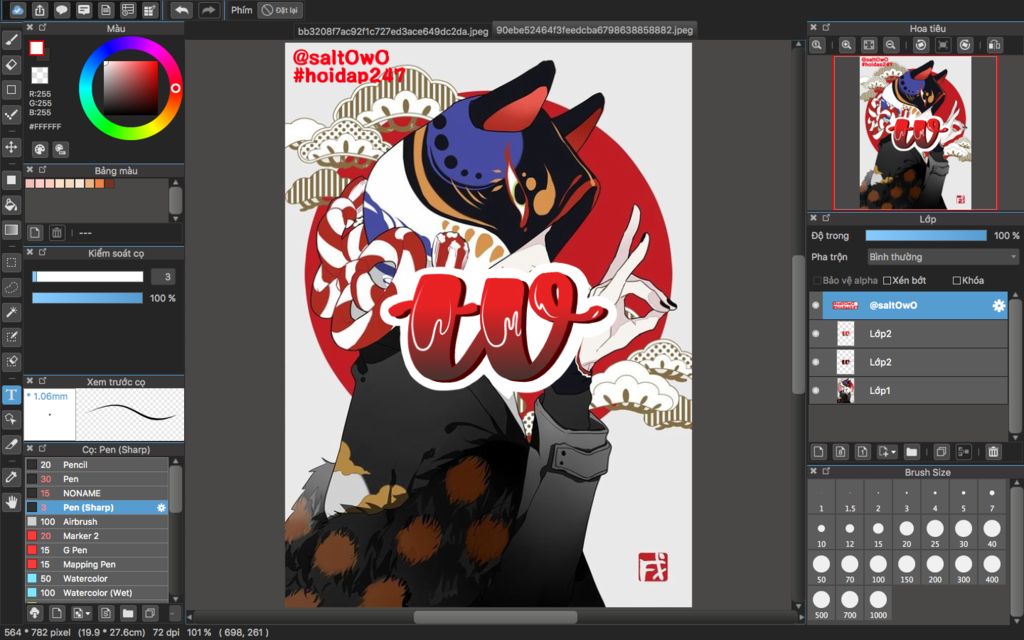Open the cloud save icon
The height and width of the screenshot is (640, 1024).
[17, 10]
